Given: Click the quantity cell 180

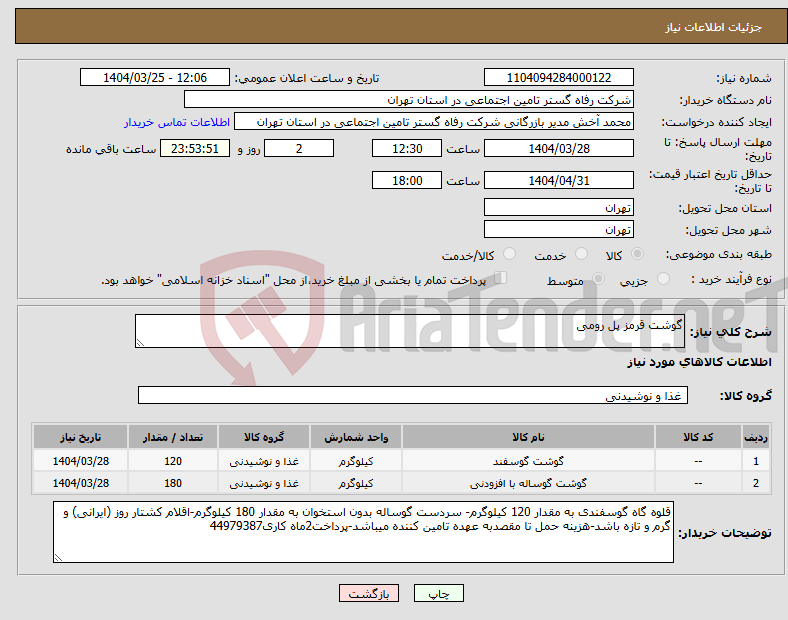Looking at the screenshot, I should 173,483.
